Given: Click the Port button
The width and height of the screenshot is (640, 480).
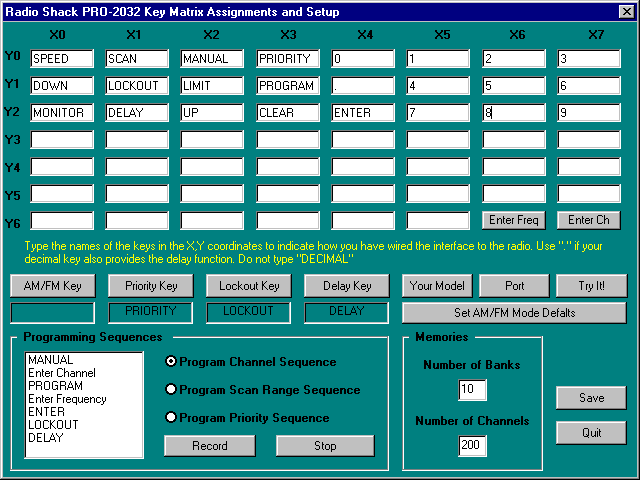Looking at the screenshot, I should tap(514, 286).
